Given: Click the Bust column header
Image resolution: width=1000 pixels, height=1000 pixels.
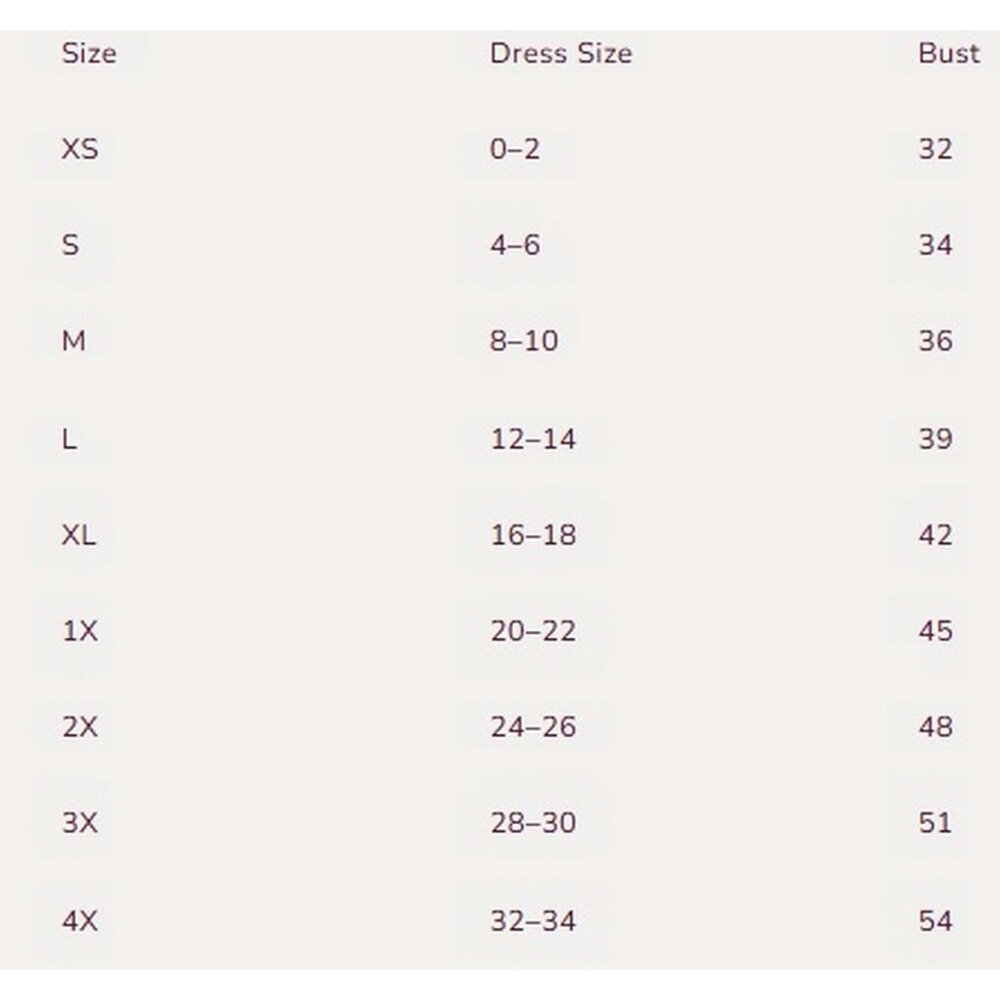Looking at the screenshot, I should tap(949, 54).
